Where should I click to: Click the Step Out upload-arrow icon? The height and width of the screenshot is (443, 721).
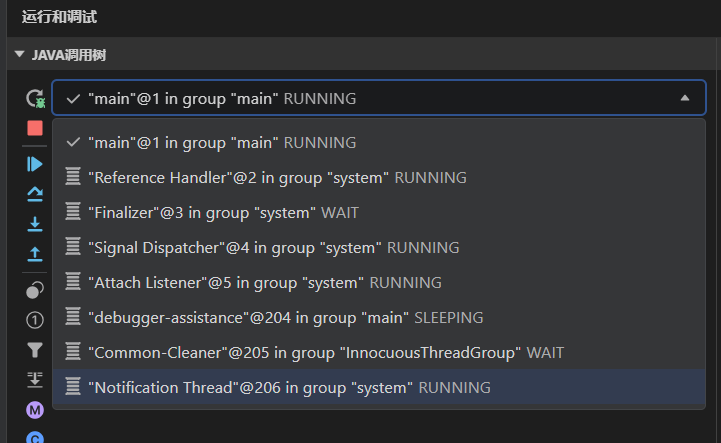pyautogui.click(x=35, y=254)
